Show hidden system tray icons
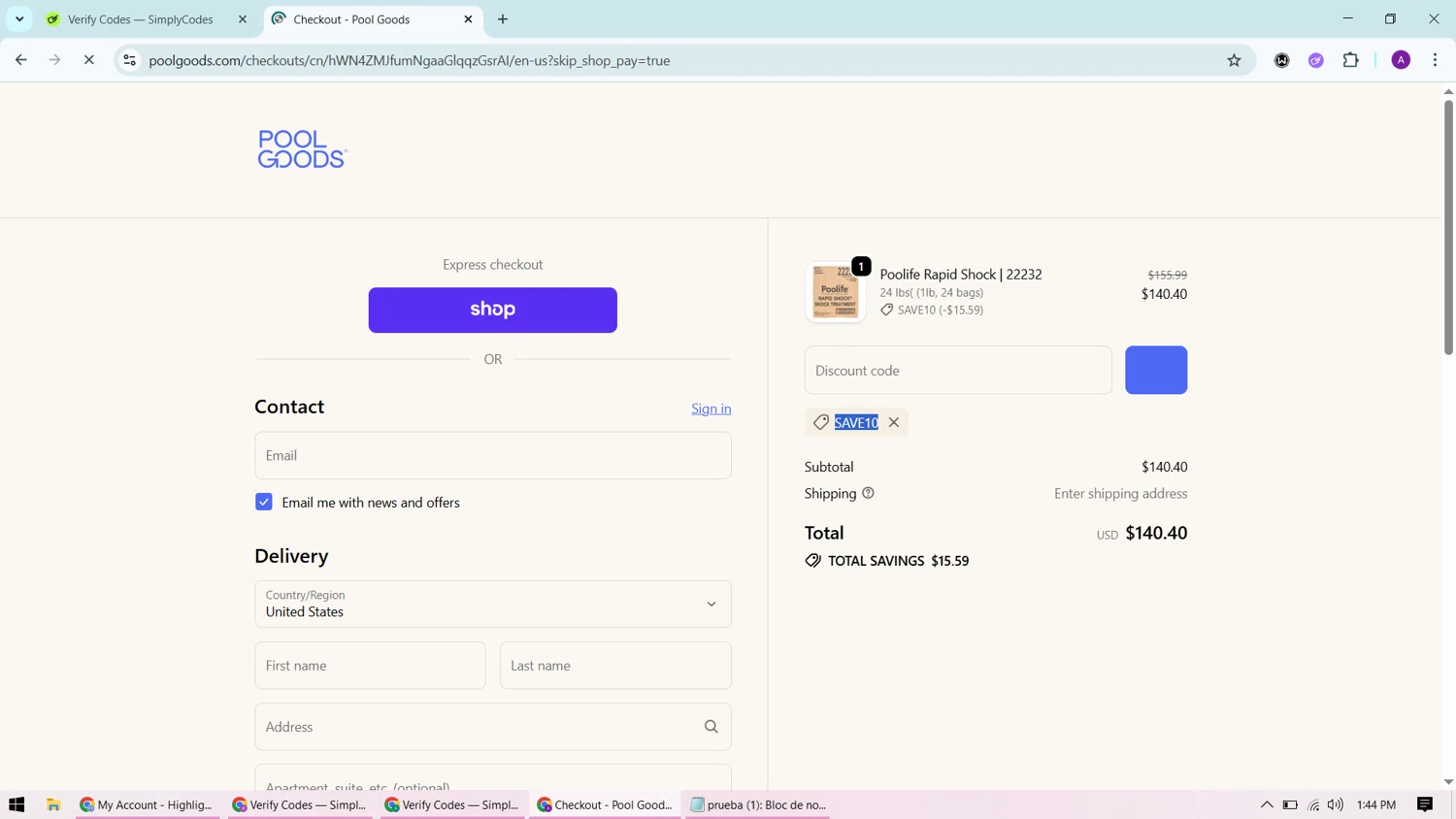1456x819 pixels. click(1267, 804)
